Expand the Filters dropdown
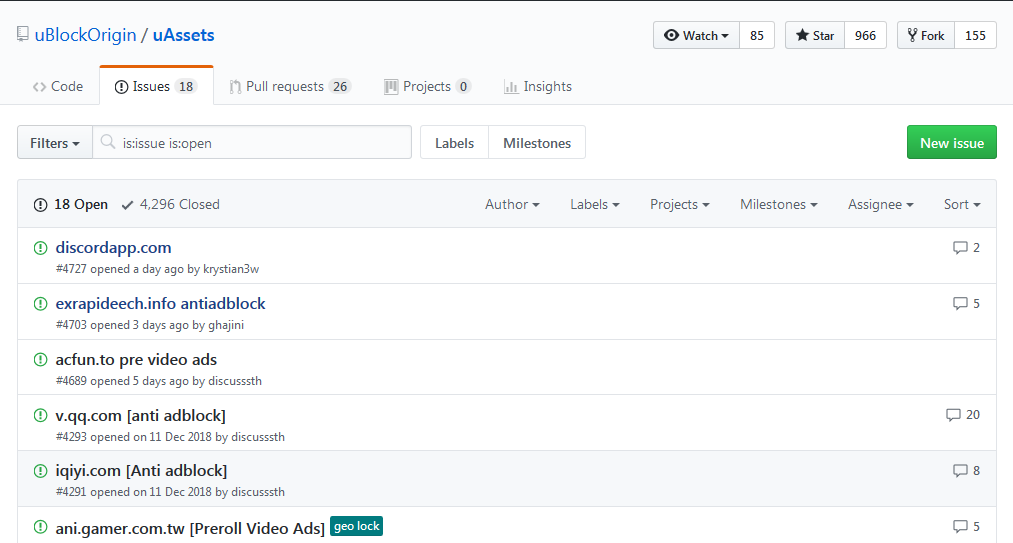This screenshot has height=543, width=1013. pos(55,143)
